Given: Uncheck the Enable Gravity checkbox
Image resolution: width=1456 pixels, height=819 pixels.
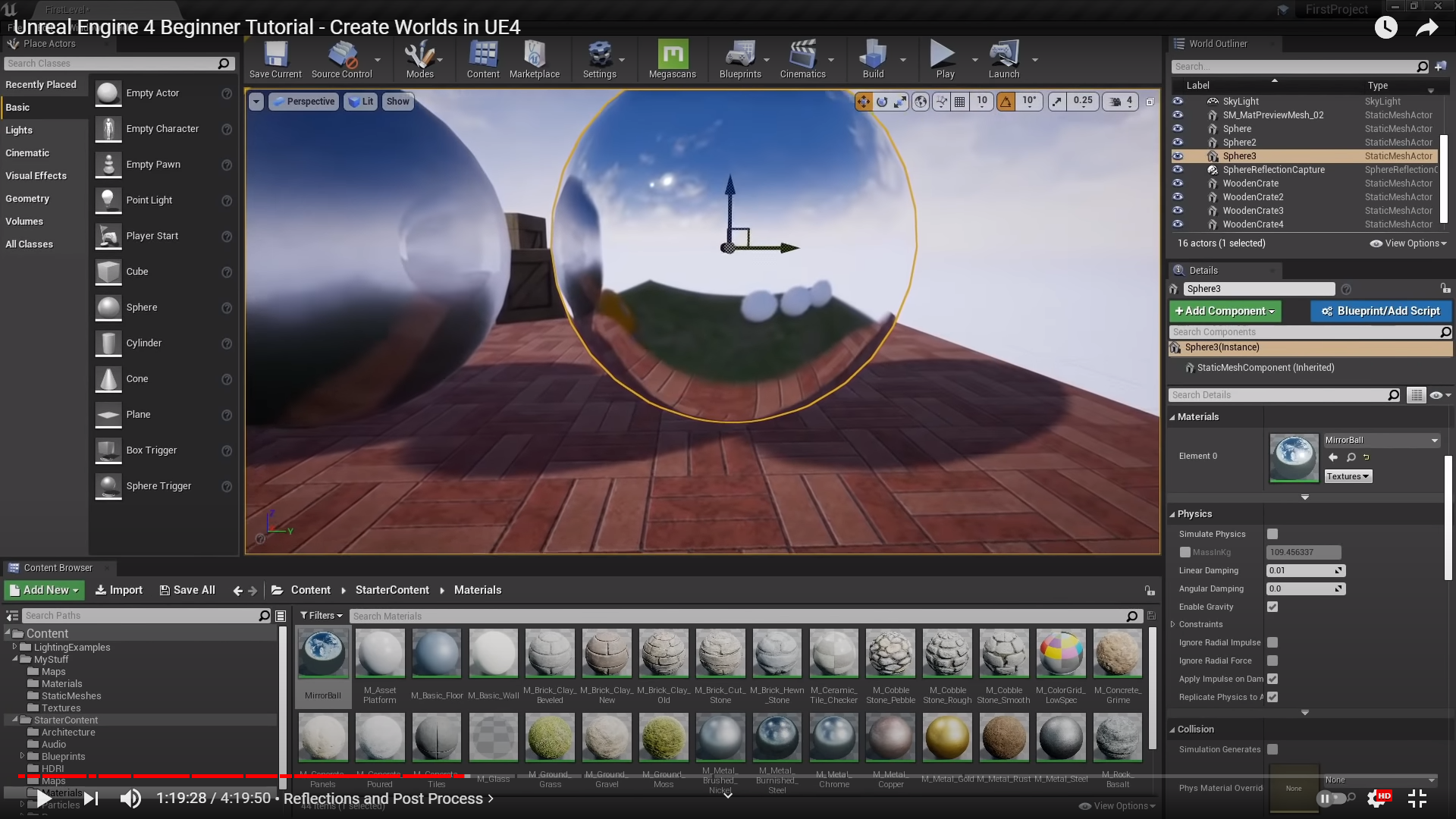Looking at the screenshot, I should pos(1272,607).
